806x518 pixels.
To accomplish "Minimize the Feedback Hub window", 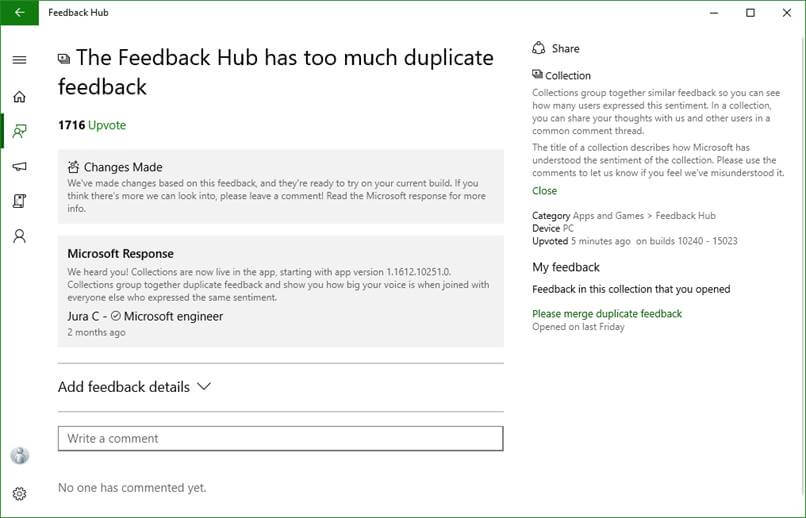I will (x=714, y=13).
